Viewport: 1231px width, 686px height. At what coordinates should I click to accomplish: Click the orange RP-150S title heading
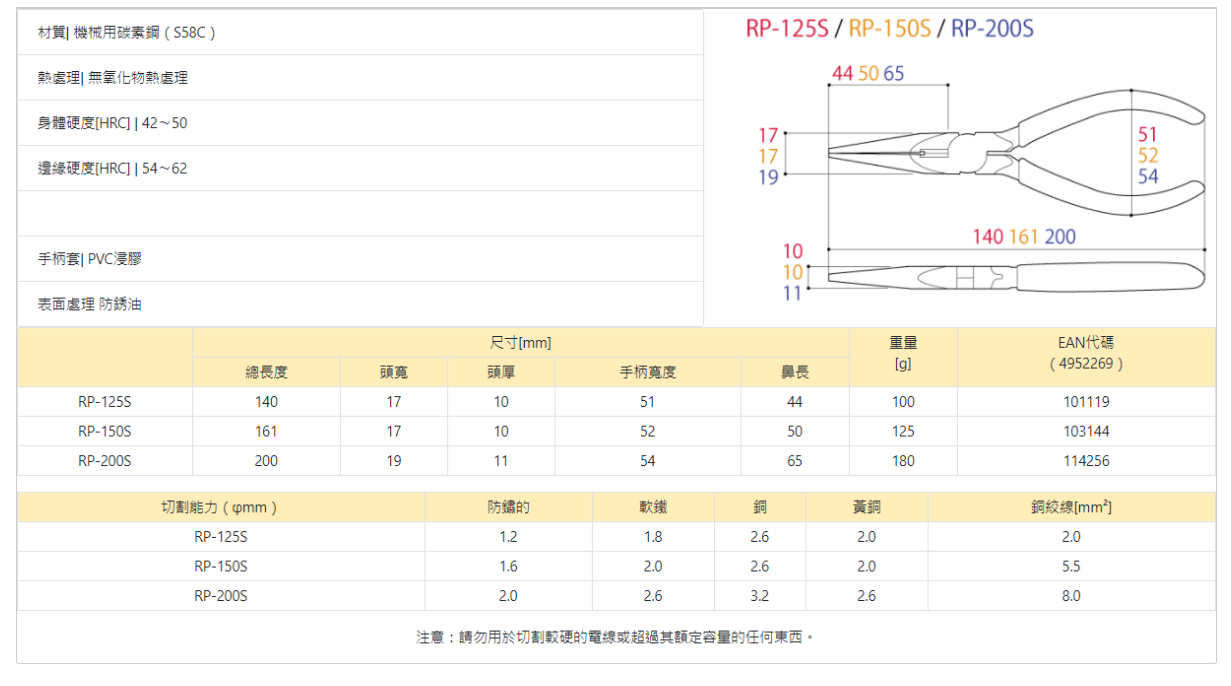point(889,28)
